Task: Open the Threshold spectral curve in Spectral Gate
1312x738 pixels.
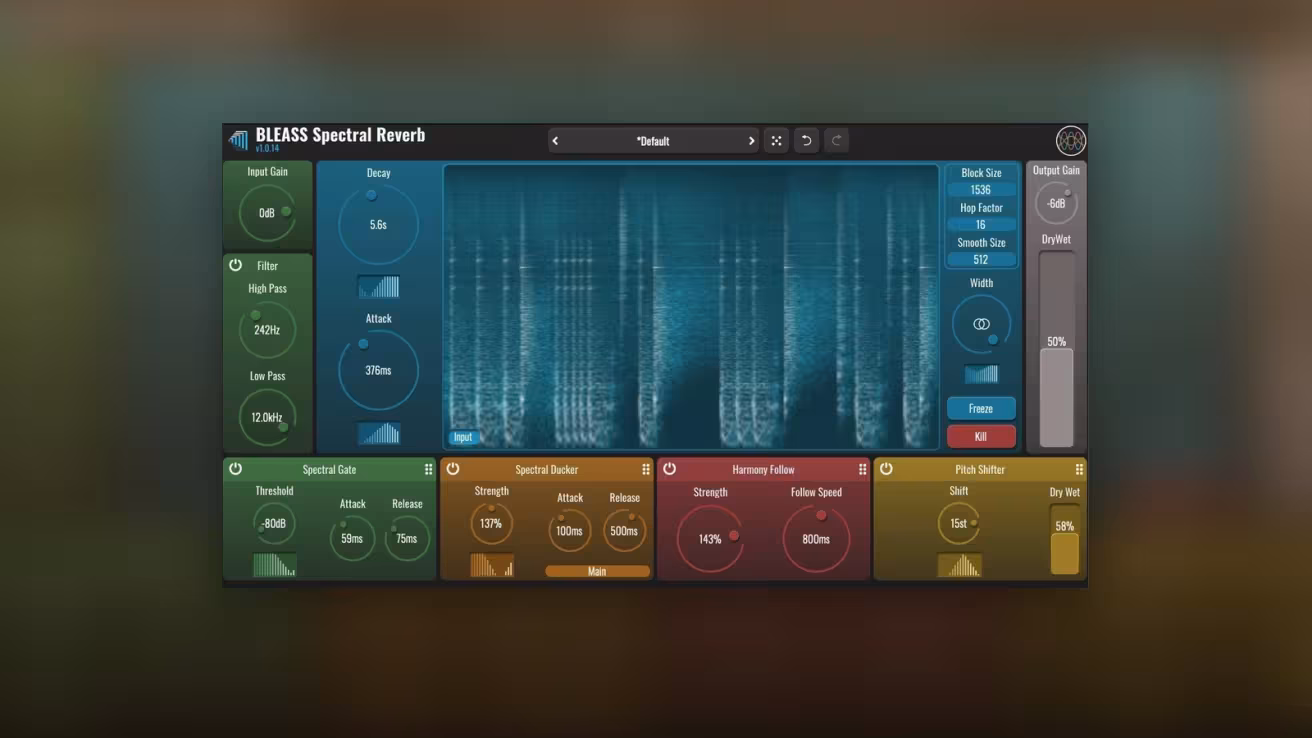Action: point(274,565)
